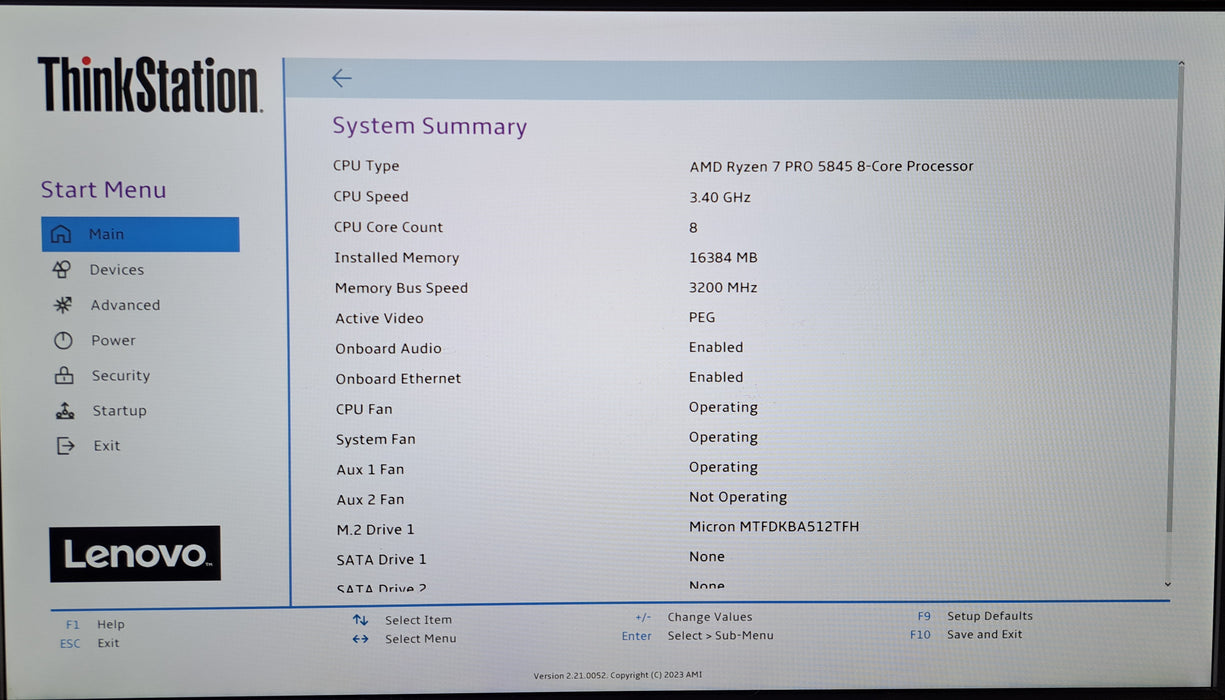The height and width of the screenshot is (700, 1225).
Task: Click the M.2 Drive 1 label
Action: (375, 529)
